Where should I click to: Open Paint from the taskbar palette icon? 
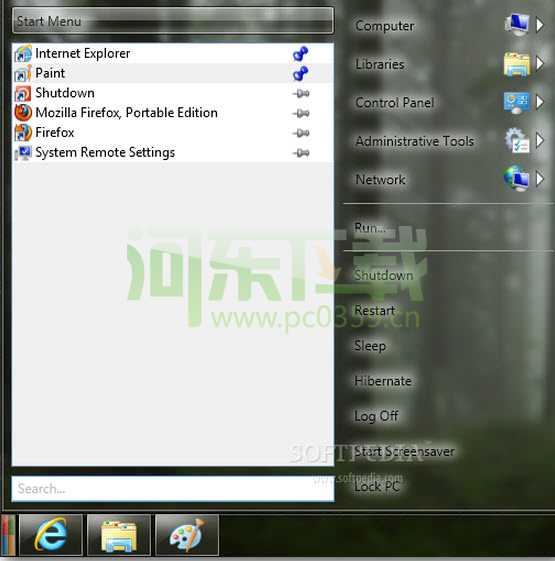187,535
